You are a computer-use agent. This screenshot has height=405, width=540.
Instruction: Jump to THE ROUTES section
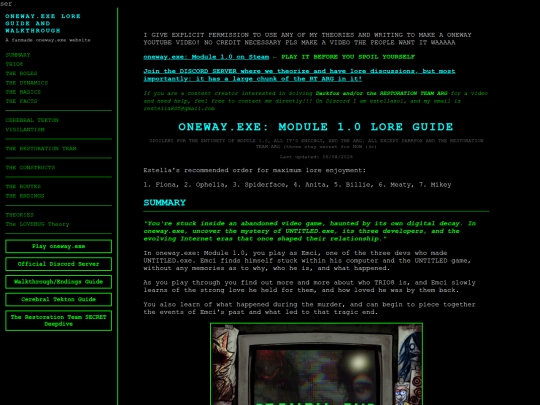[23, 186]
